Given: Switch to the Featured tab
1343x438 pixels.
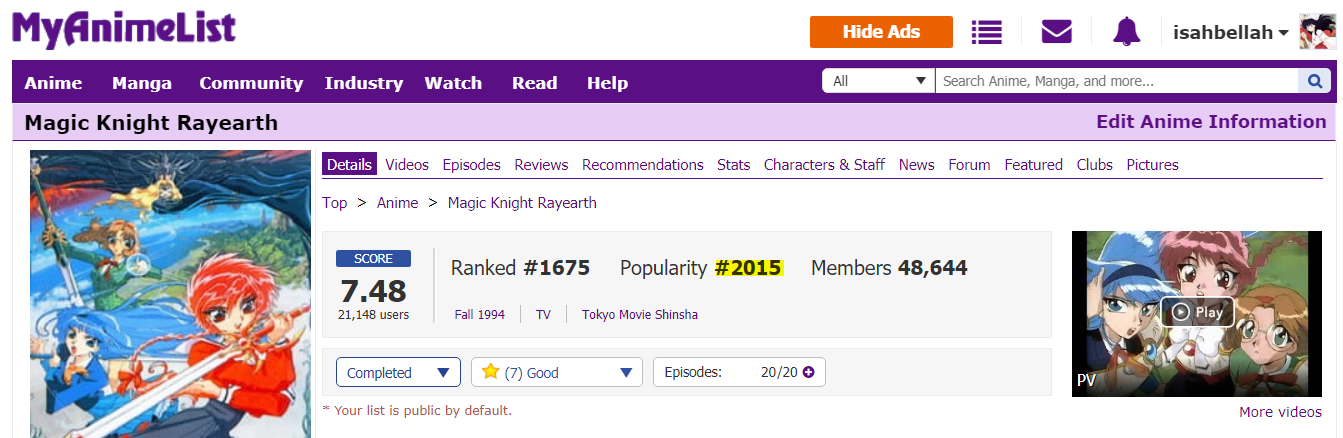Looking at the screenshot, I should [x=1034, y=164].
